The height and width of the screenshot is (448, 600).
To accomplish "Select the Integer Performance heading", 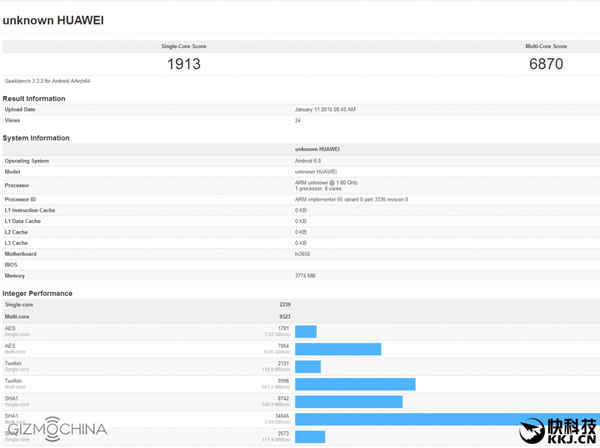I will [37, 293].
